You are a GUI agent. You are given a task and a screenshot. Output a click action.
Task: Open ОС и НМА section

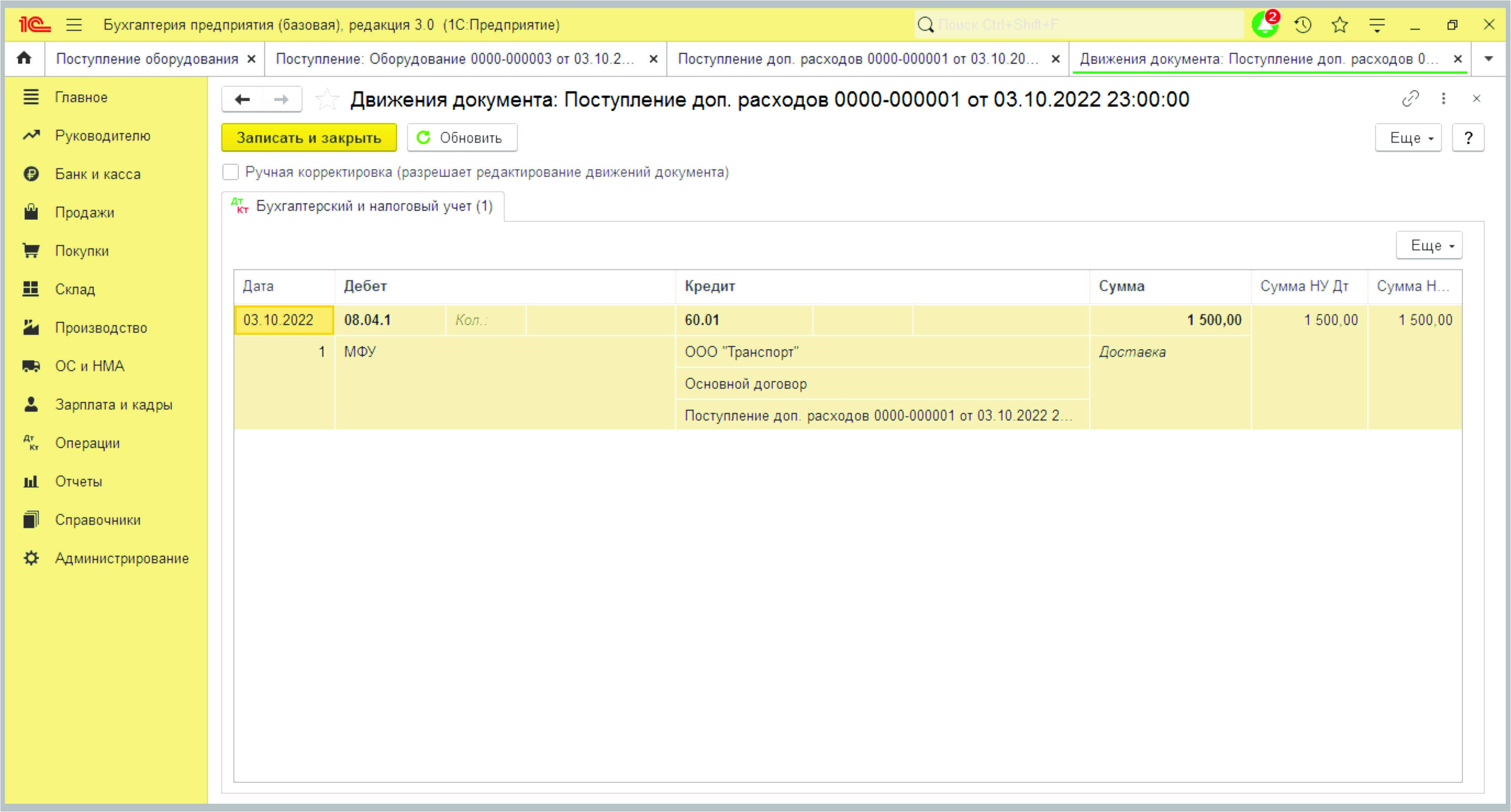click(x=89, y=366)
